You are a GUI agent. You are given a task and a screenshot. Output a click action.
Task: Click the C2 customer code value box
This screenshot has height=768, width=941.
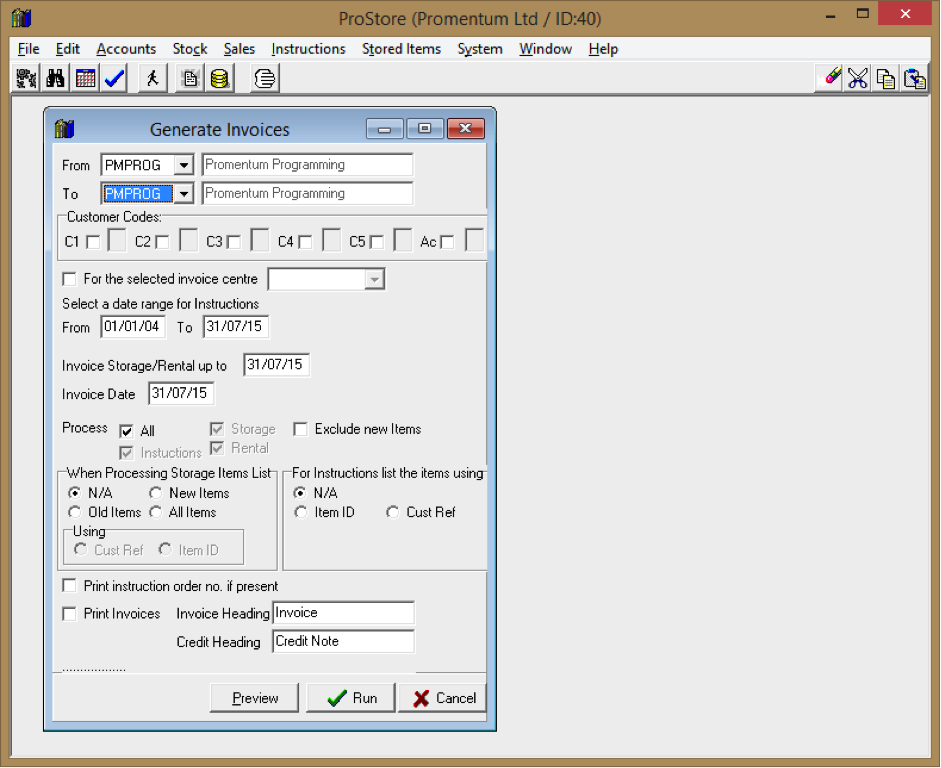tap(188, 240)
